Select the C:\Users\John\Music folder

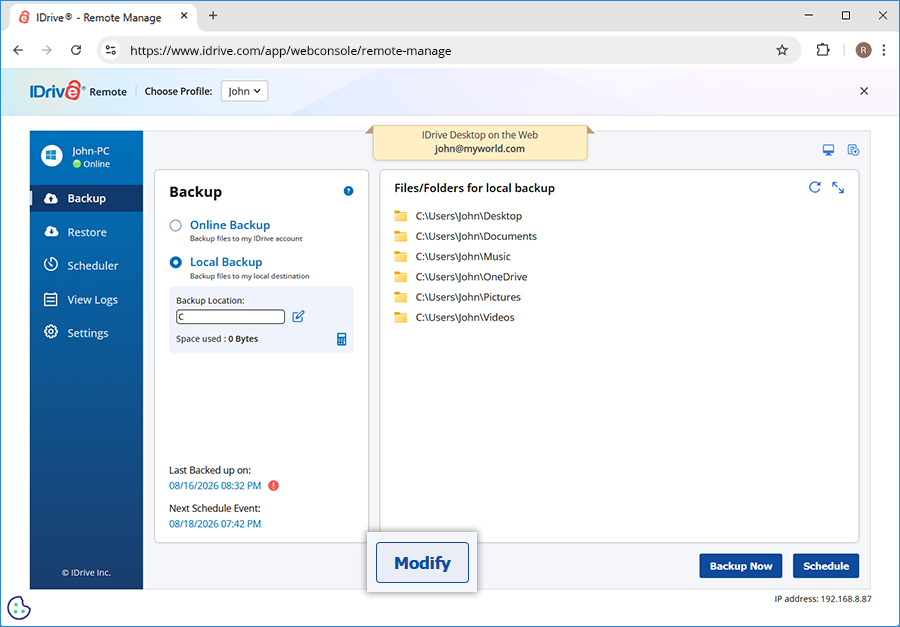tap(452, 257)
